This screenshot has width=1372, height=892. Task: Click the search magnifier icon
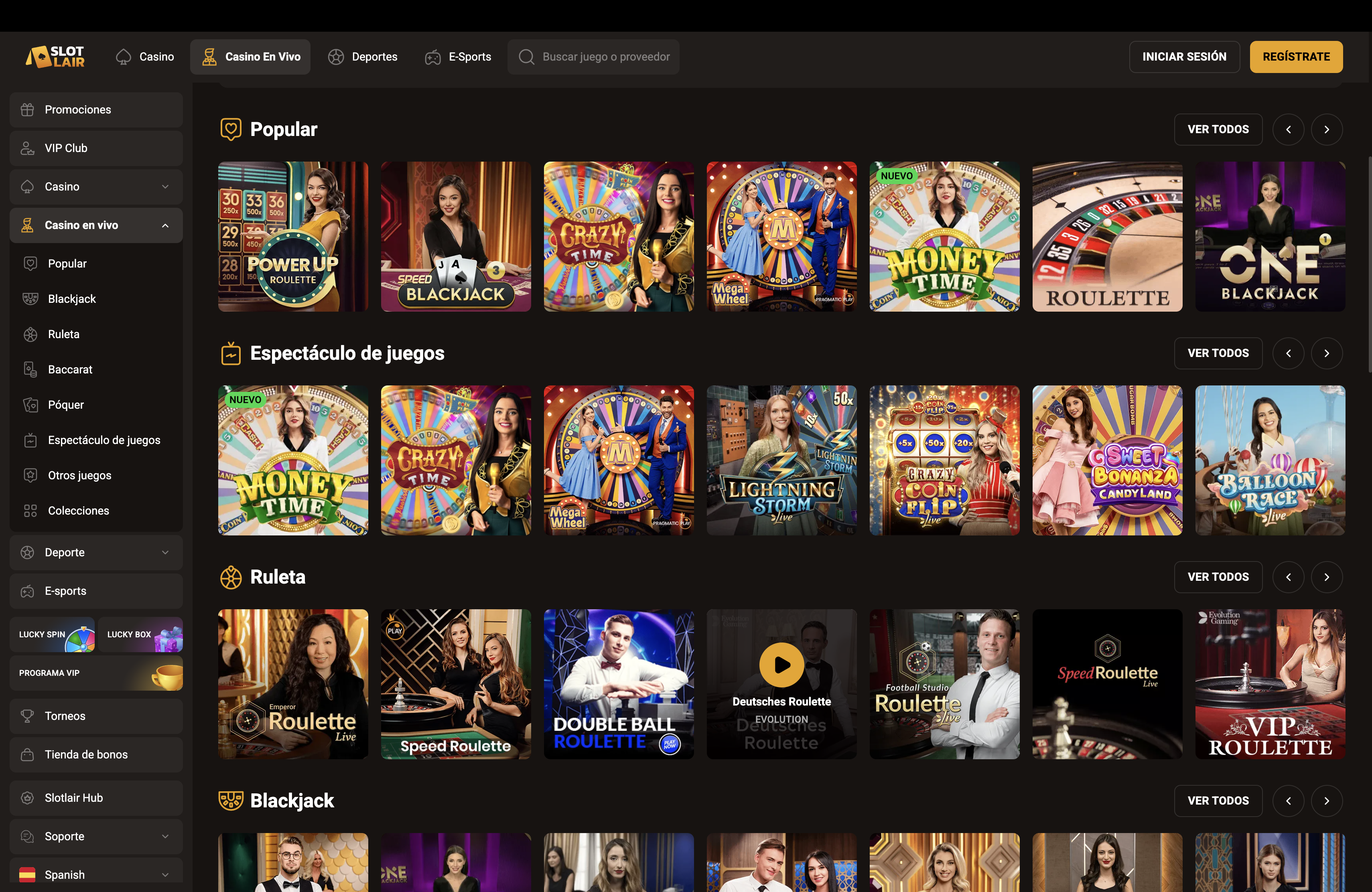click(526, 57)
